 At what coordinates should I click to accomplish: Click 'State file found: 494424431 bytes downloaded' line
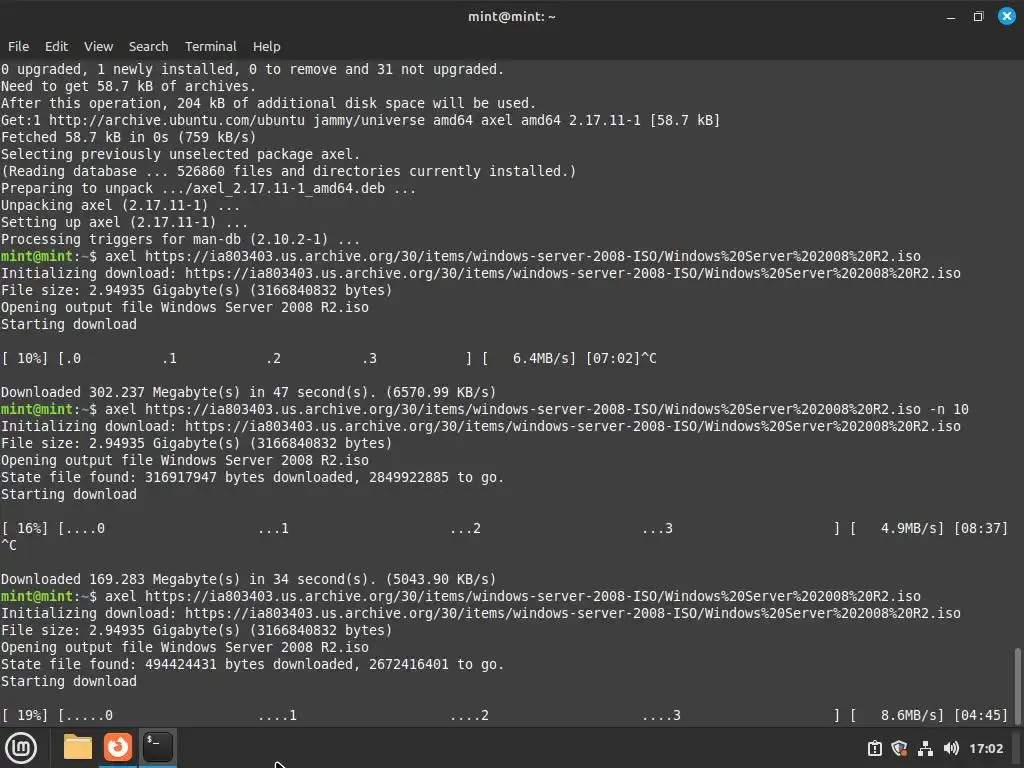(252, 664)
